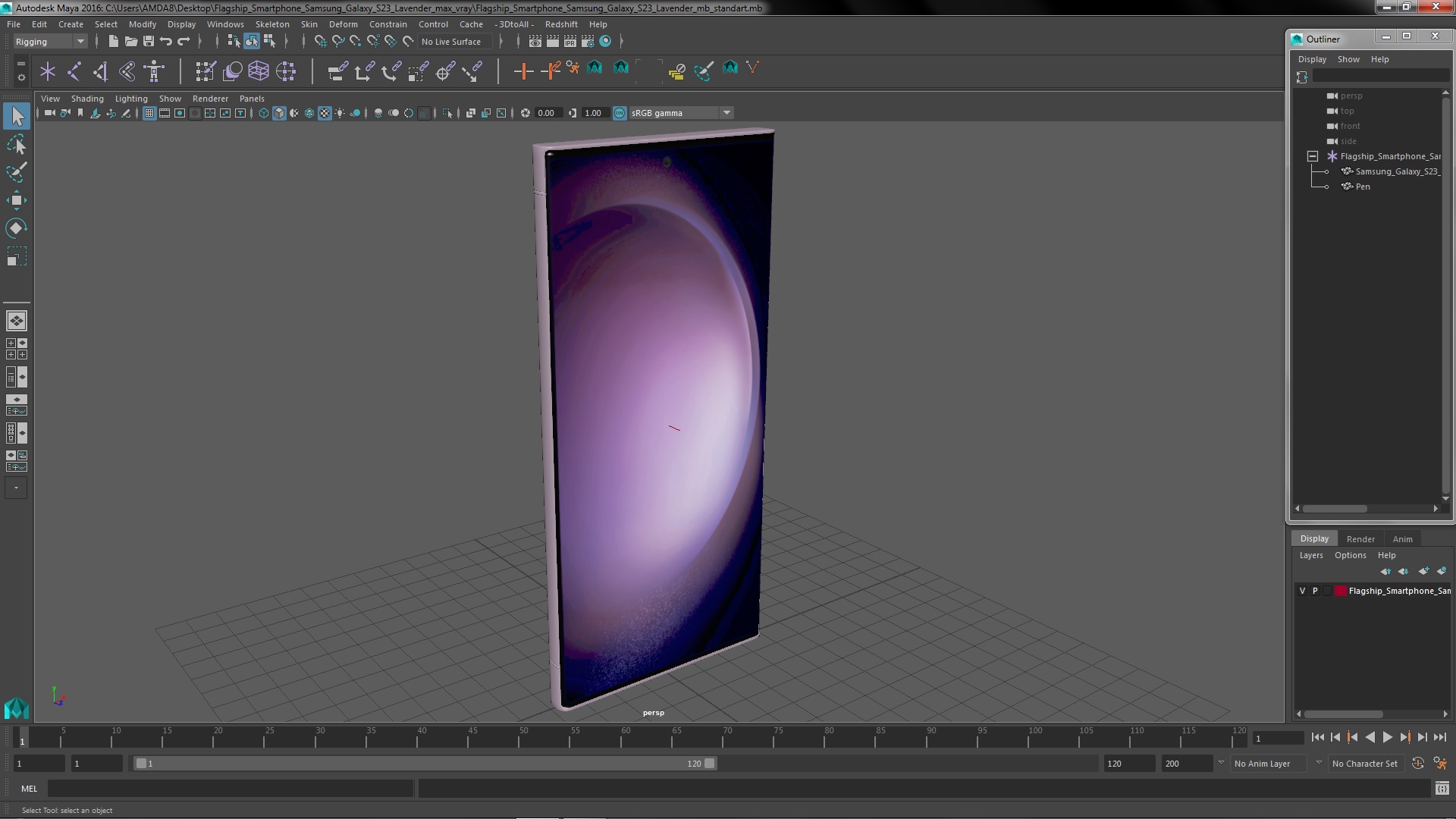Image resolution: width=1456 pixels, height=819 pixels.
Task: Activate the Rotate tool
Action: pos(17,228)
